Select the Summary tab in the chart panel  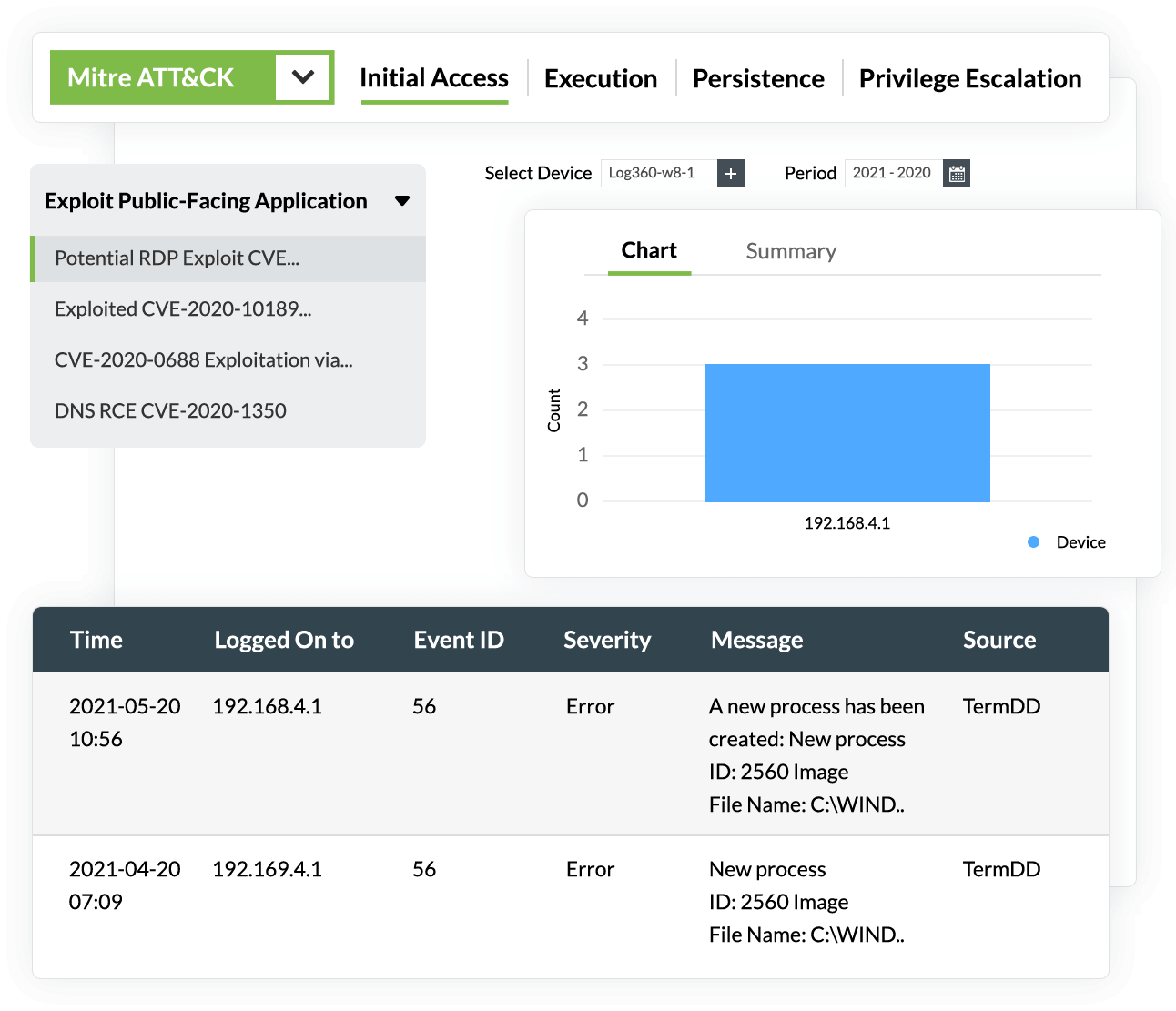pos(791,251)
